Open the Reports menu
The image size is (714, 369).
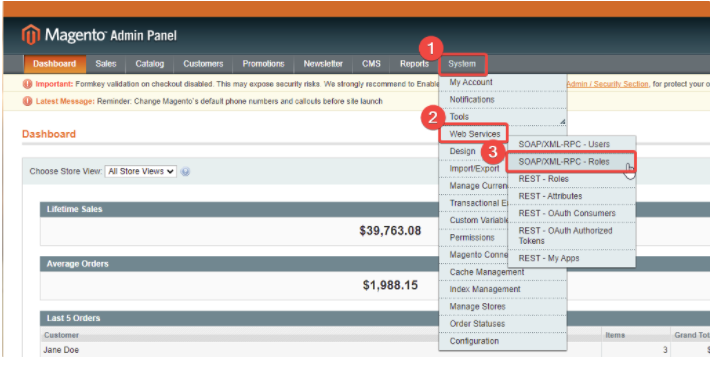click(x=414, y=64)
